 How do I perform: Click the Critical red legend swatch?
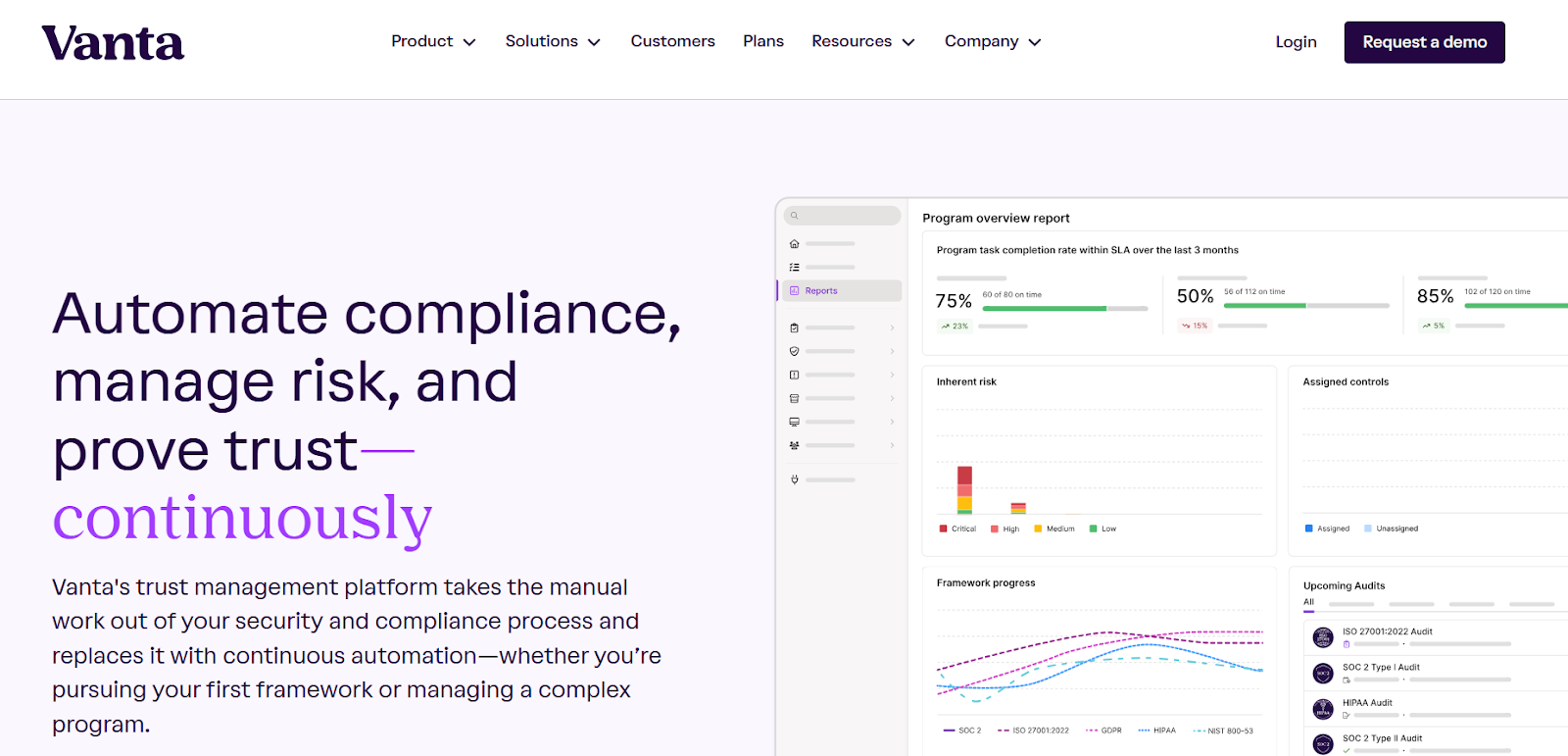coord(943,529)
